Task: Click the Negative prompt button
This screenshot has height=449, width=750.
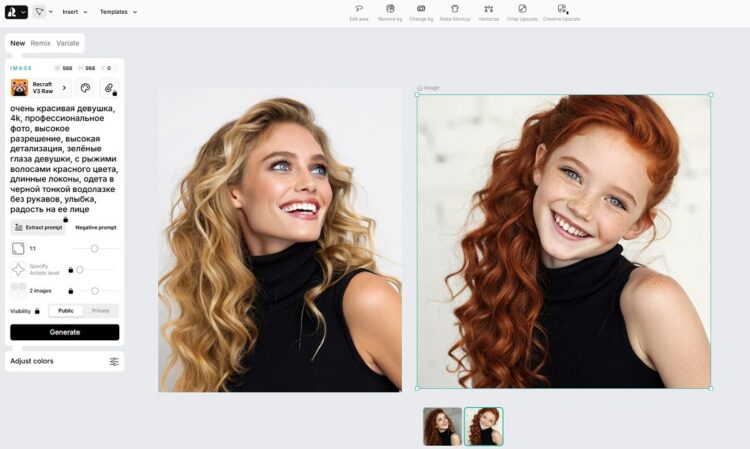Action: point(96,228)
